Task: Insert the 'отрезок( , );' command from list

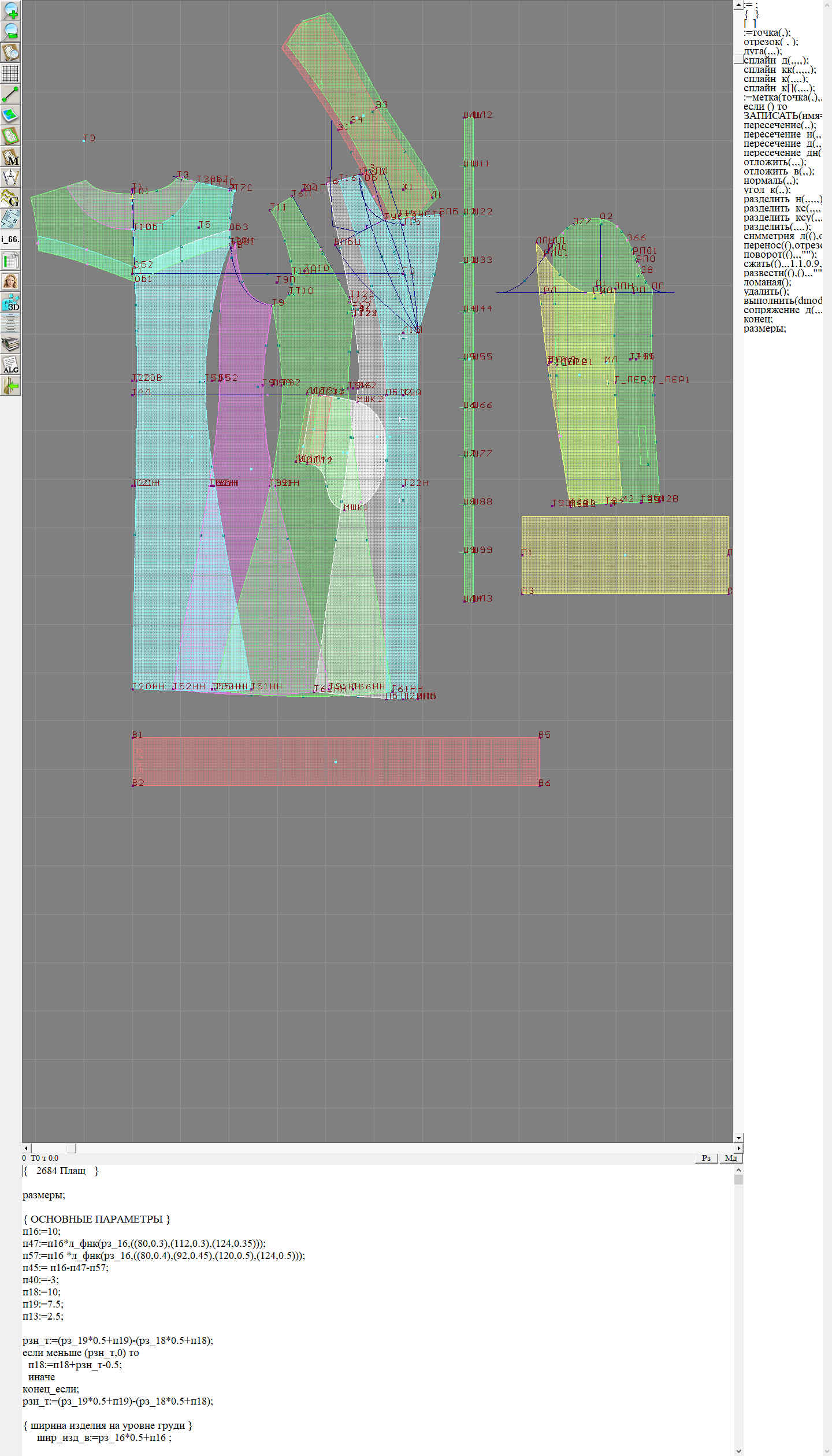Action: coord(771,42)
